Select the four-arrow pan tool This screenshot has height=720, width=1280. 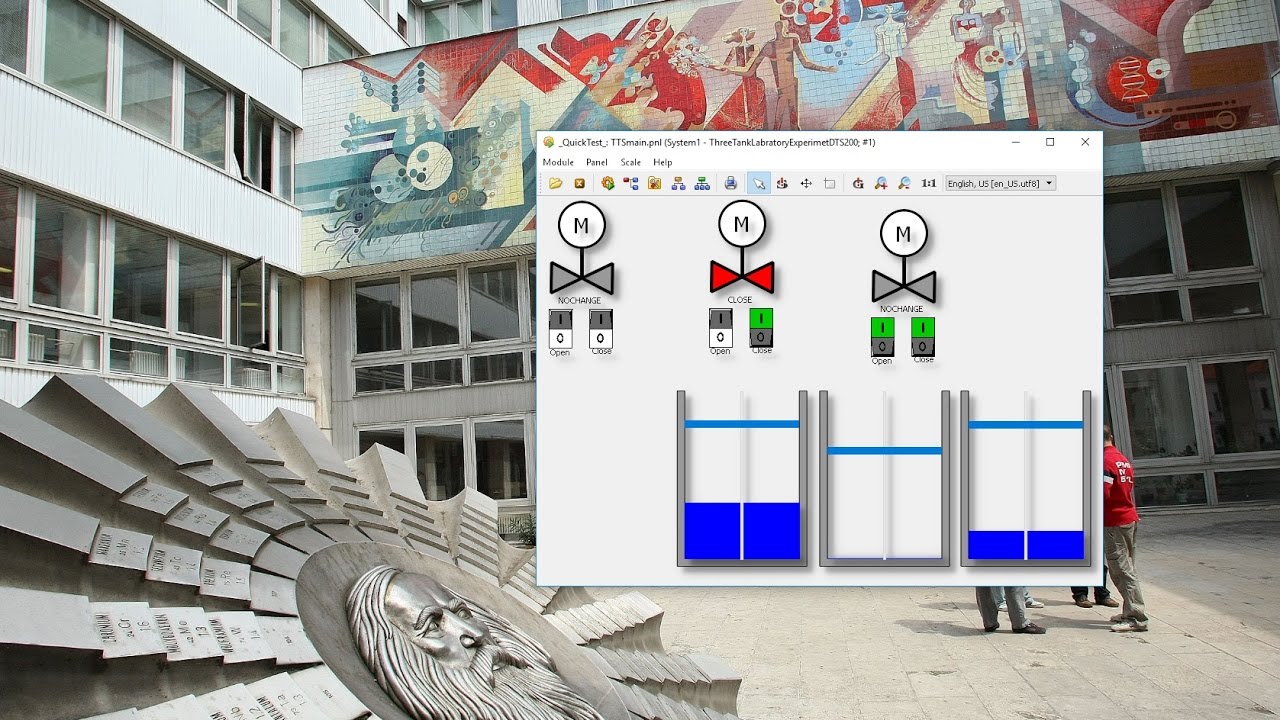pos(806,183)
